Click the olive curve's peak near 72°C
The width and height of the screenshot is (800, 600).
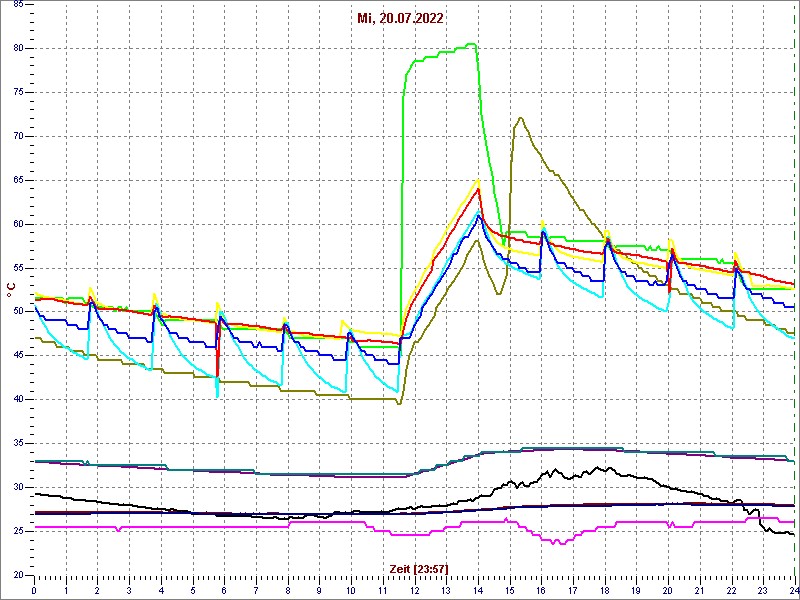(520, 118)
